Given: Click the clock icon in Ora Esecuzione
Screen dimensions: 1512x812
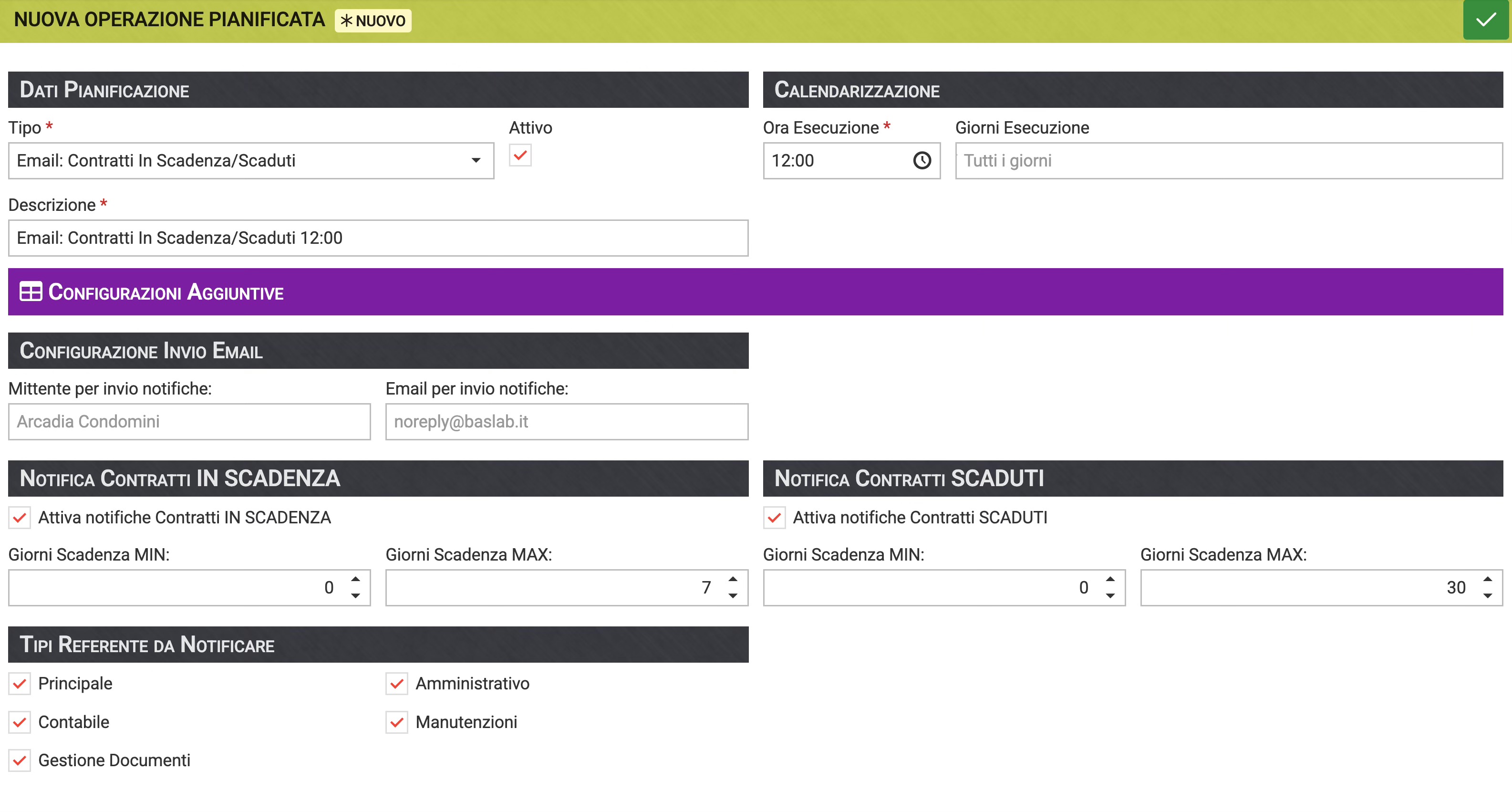Looking at the screenshot, I should coord(922,160).
